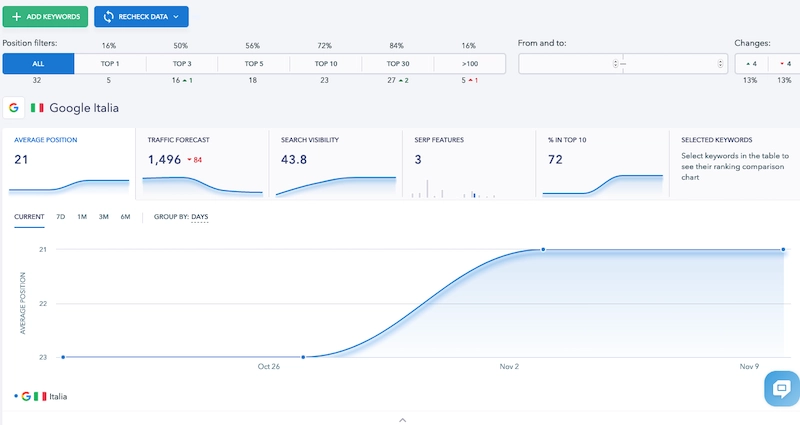This screenshot has height=425, width=800.
Task: Select the TOP 10 position filter
Action: click(326, 64)
